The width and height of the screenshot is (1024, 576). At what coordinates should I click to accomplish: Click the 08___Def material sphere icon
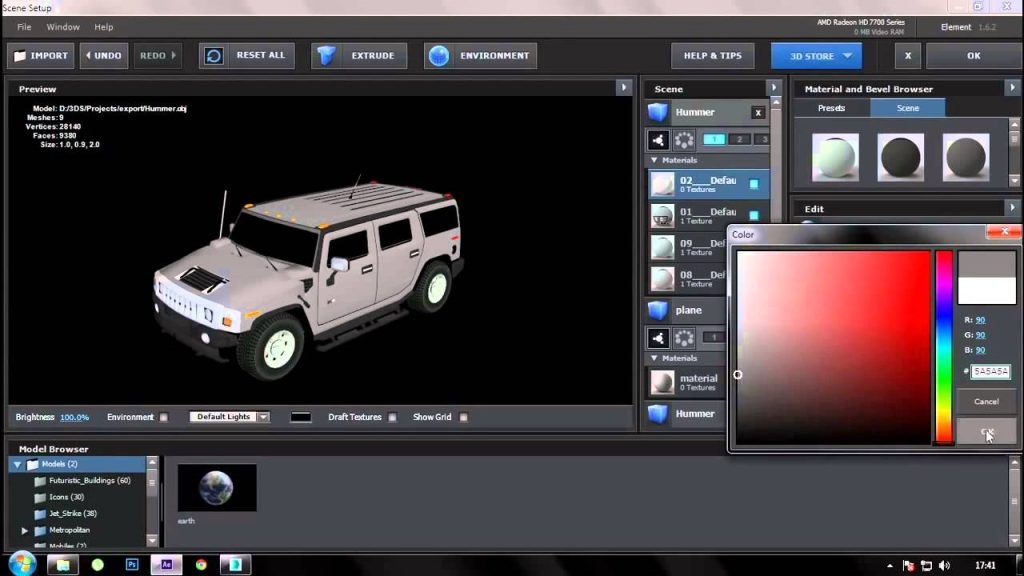[x=662, y=279]
